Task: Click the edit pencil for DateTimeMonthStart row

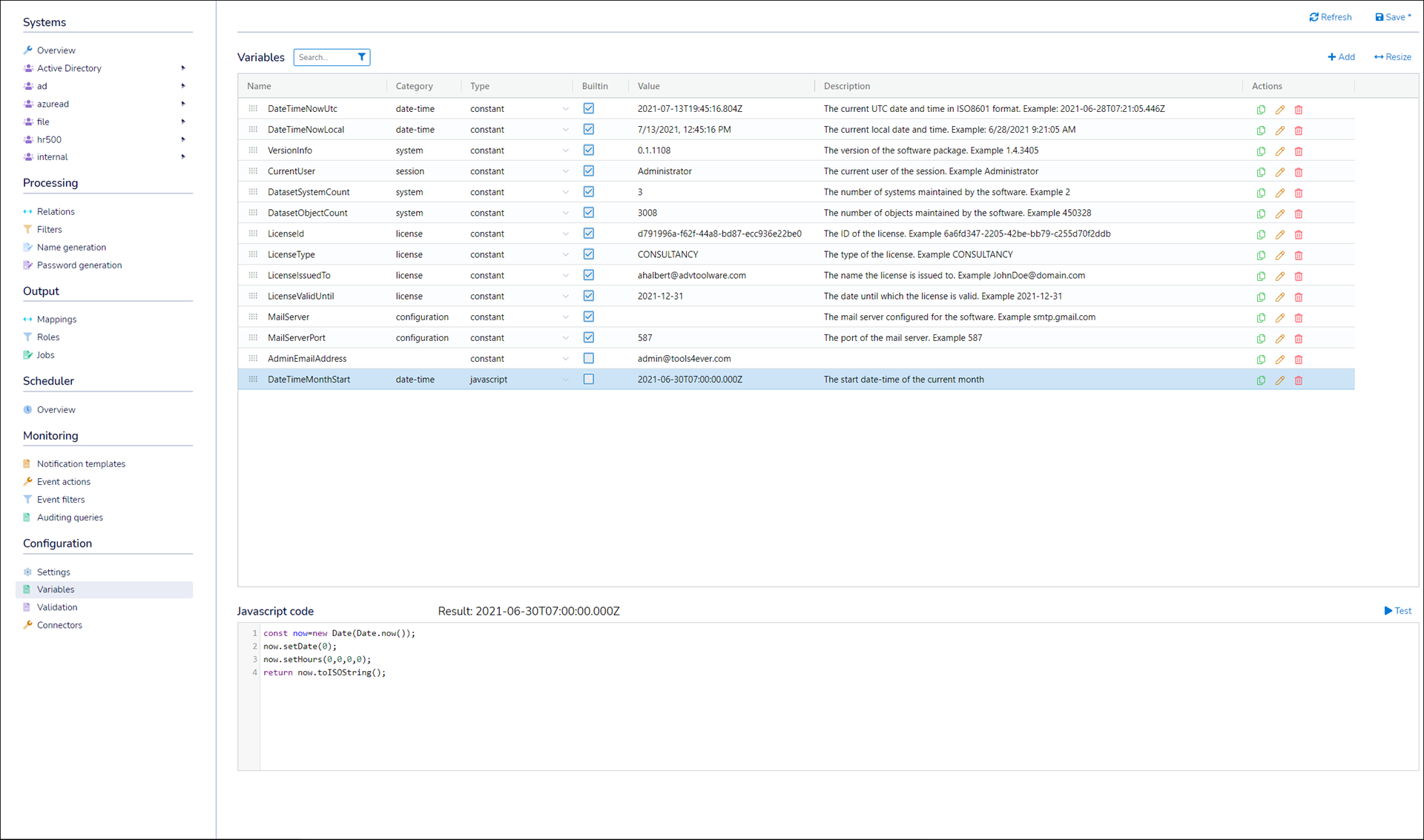Action: pos(1280,380)
